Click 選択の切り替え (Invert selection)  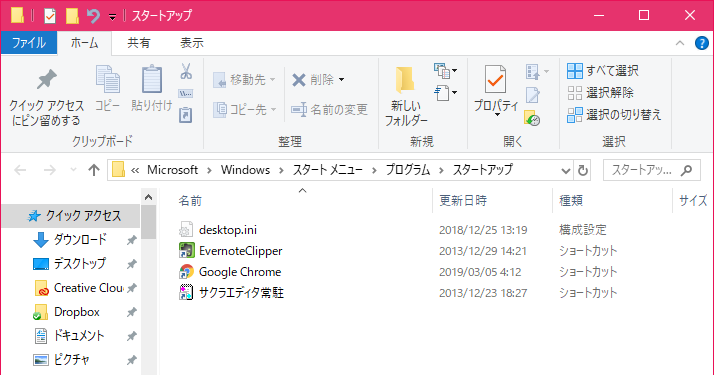[x=614, y=115]
